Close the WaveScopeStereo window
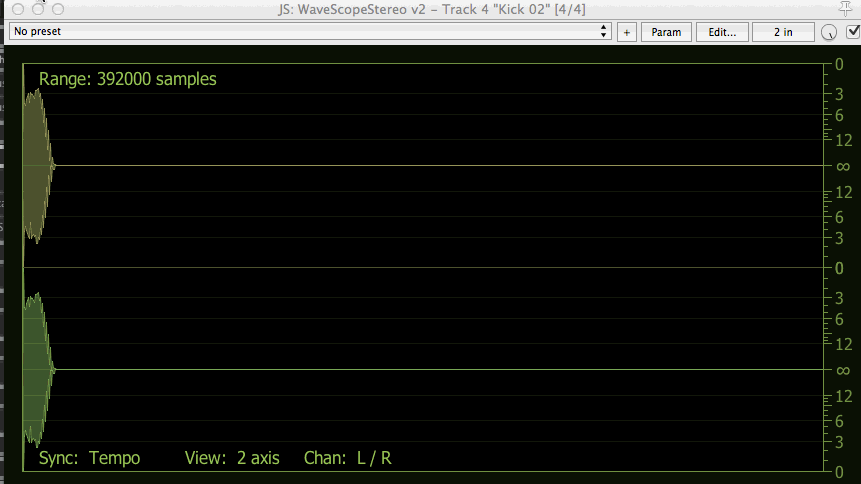Viewport: 861px width, 484px height. coord(18,9)
